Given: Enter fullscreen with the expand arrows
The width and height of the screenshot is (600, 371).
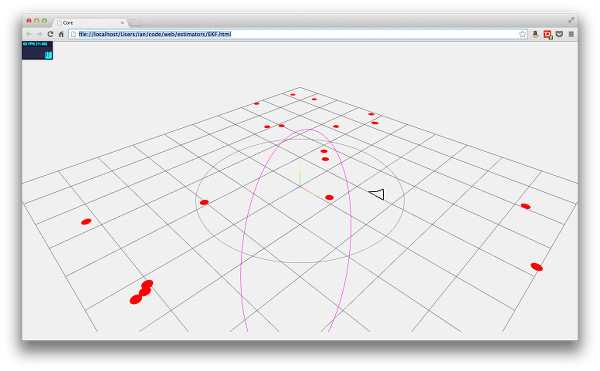Looking at the screenshot, I should coord(571,20).
